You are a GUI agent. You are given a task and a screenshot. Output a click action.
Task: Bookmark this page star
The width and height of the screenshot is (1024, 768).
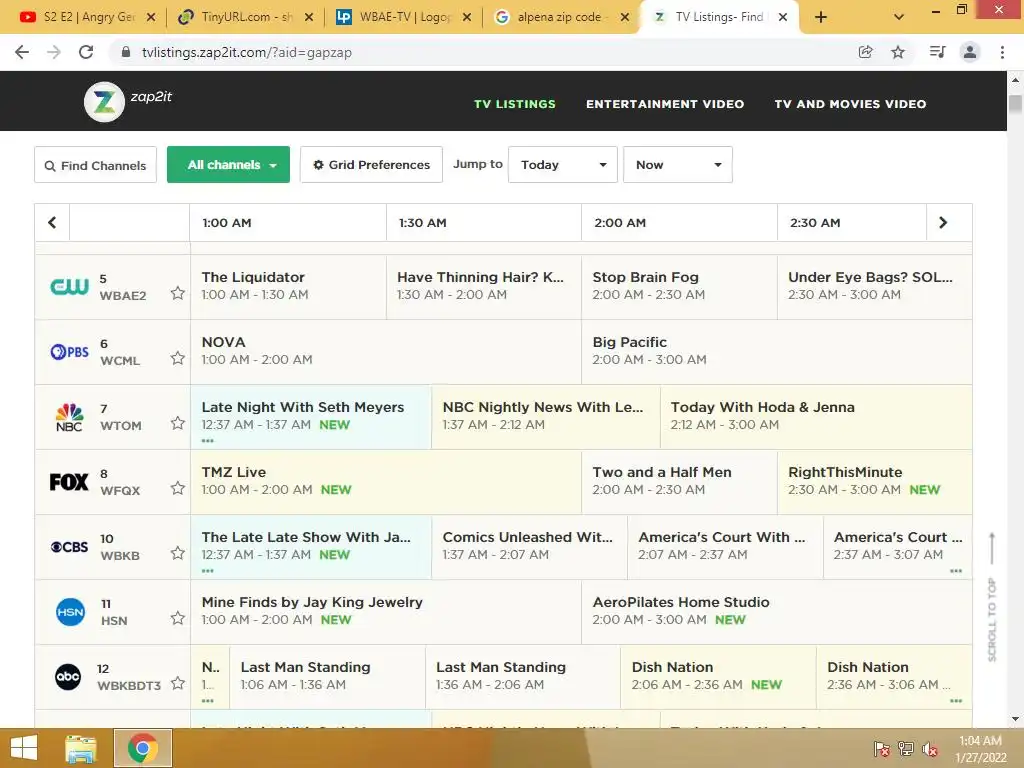pos(898,52)
